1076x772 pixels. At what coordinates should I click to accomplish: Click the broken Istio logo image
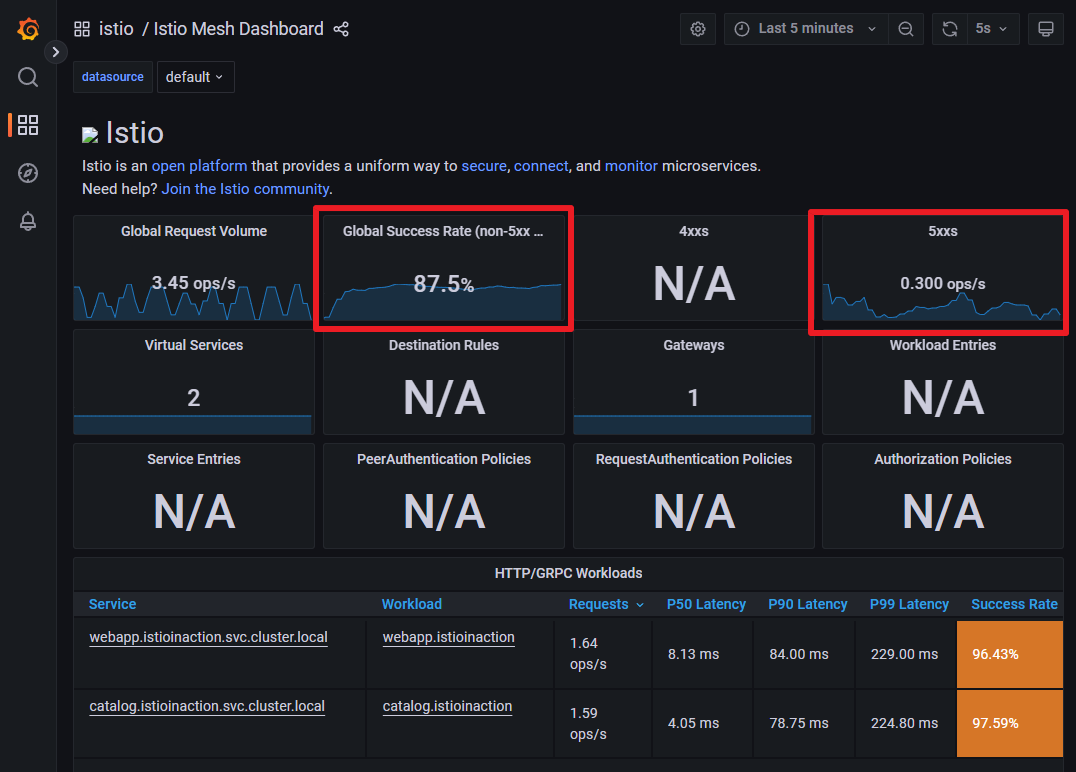click(90, 134)
